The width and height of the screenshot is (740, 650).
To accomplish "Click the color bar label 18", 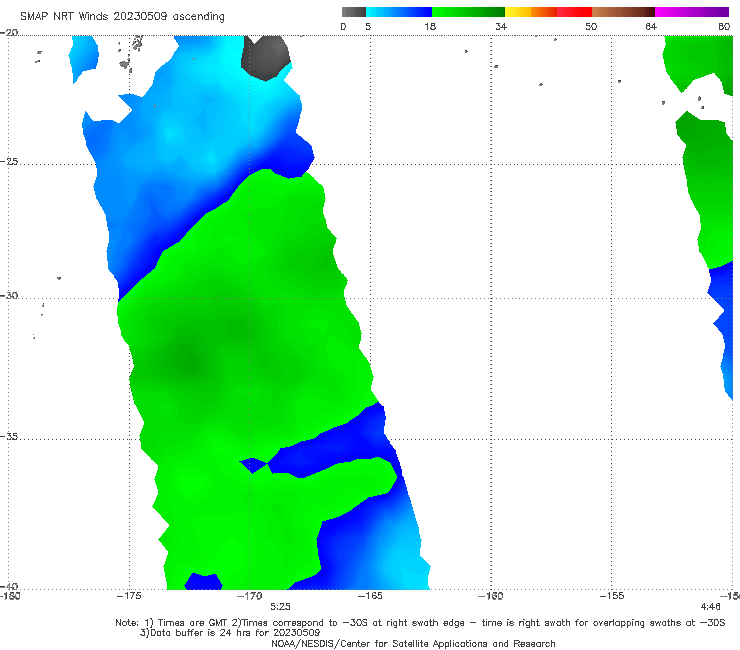I will (x=430, y=27).
